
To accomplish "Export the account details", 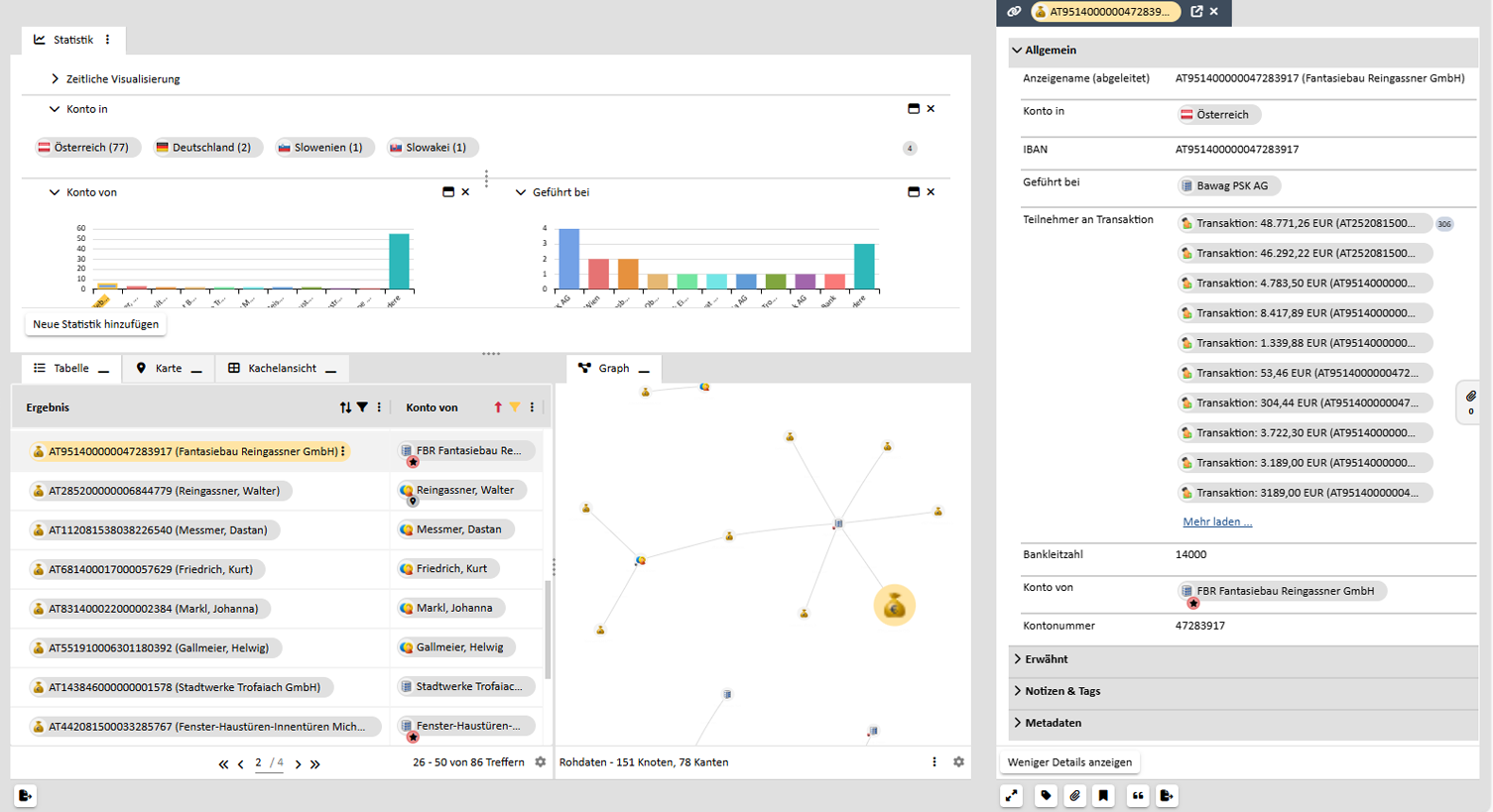I will [1167, 795].
